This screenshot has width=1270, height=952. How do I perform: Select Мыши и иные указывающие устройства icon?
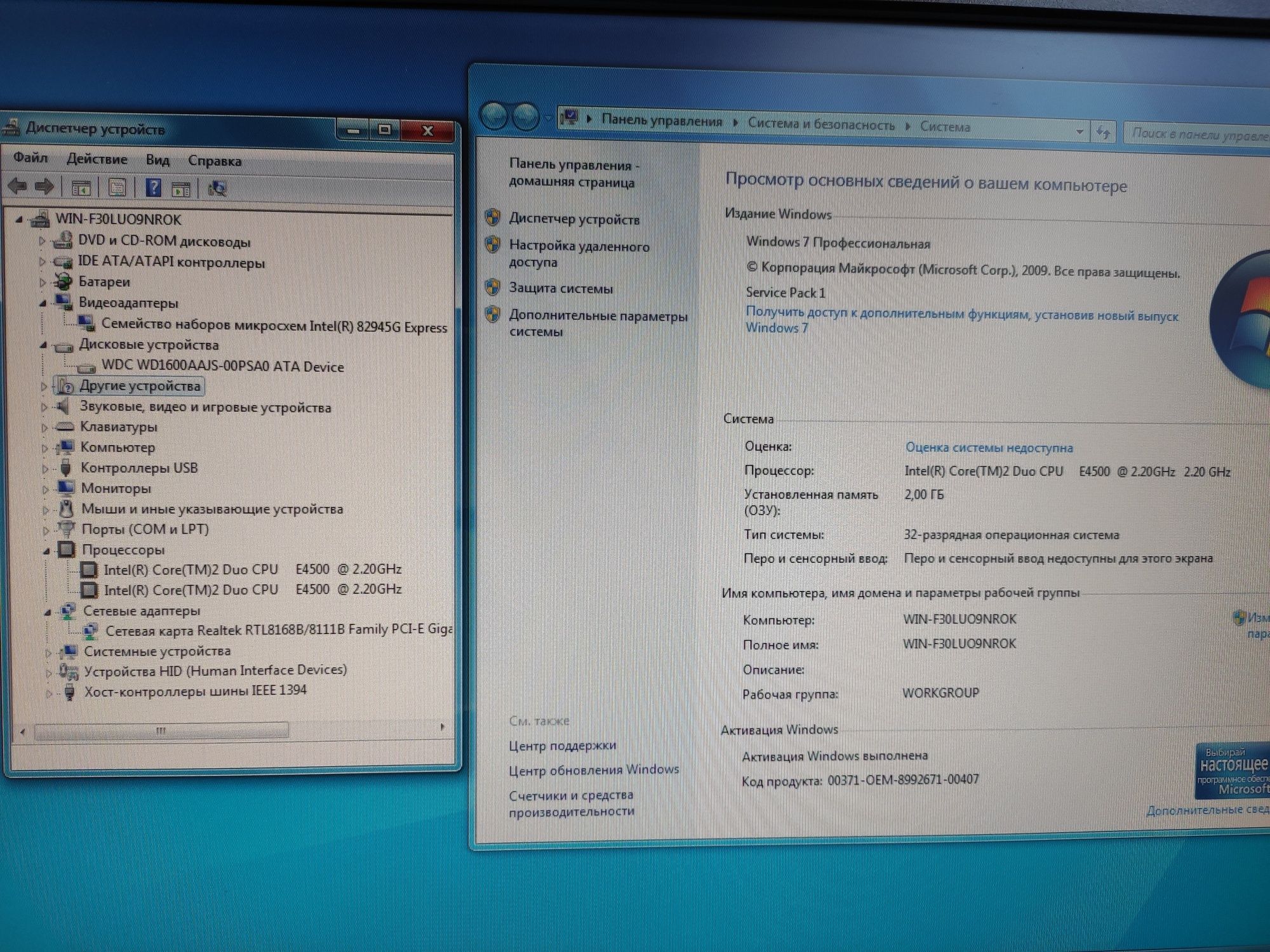click(66, 508)
